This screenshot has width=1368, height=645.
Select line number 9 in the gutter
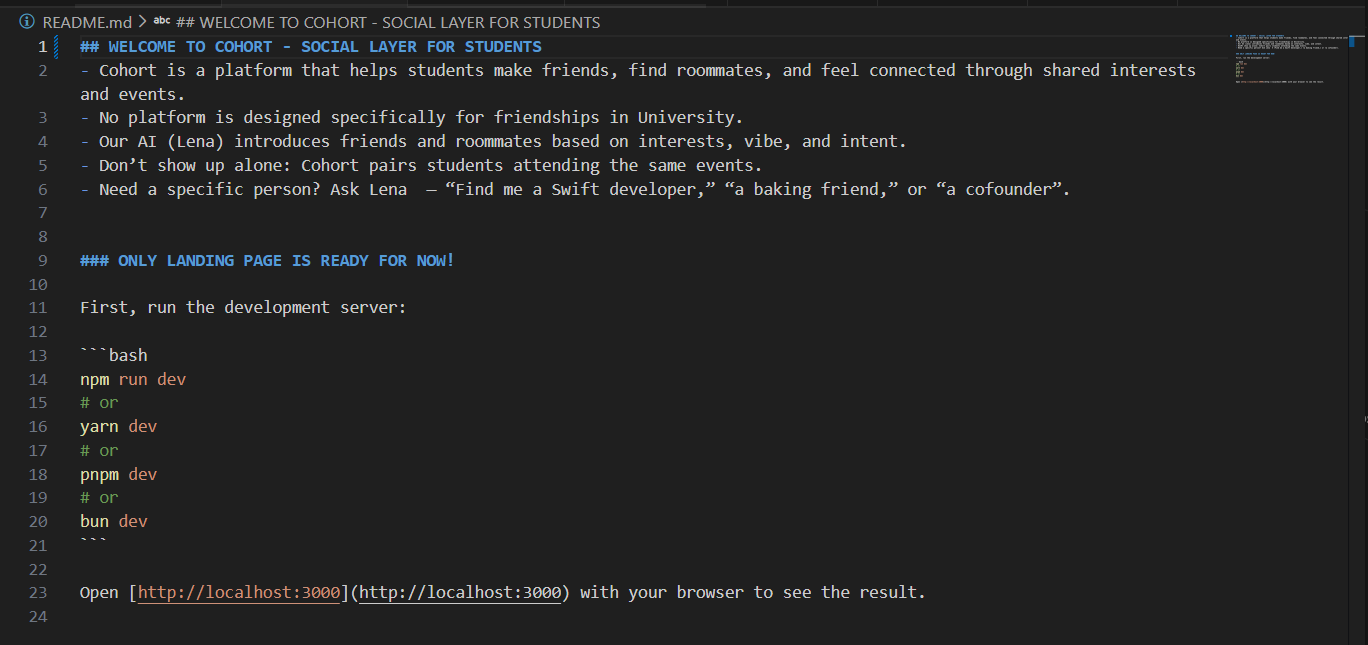[42, 261]
